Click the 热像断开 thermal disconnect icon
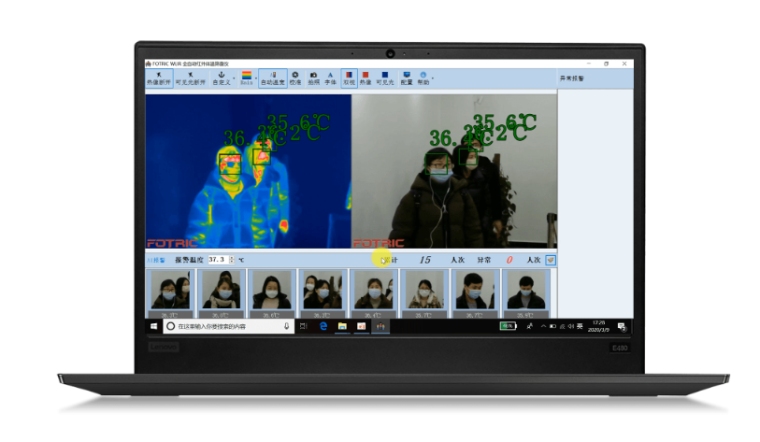The width and height of the screenshot is (760, 442). [159, 79]
